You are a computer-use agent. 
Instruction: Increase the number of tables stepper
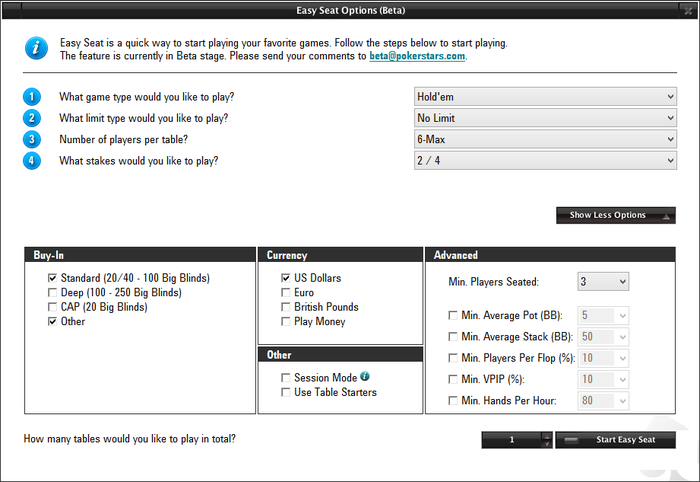547,436
